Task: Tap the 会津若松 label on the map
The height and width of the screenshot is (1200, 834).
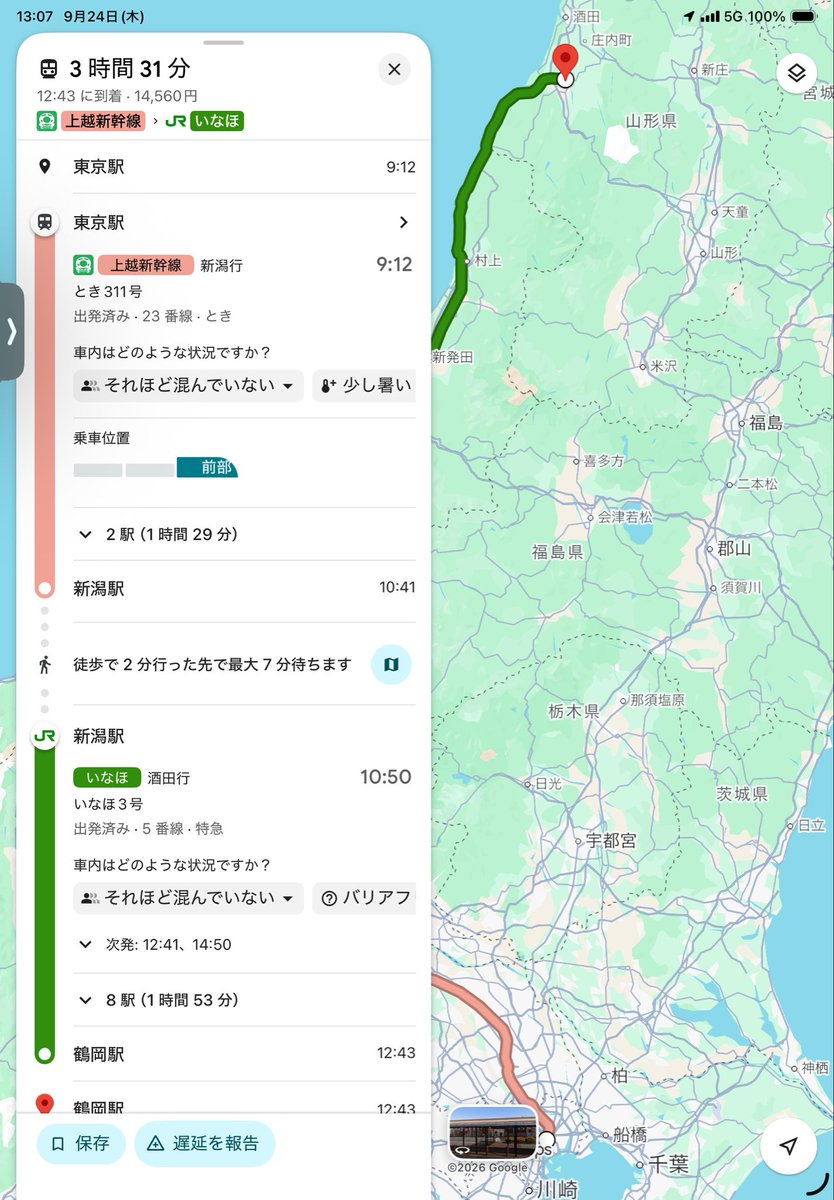Action: 625,517
